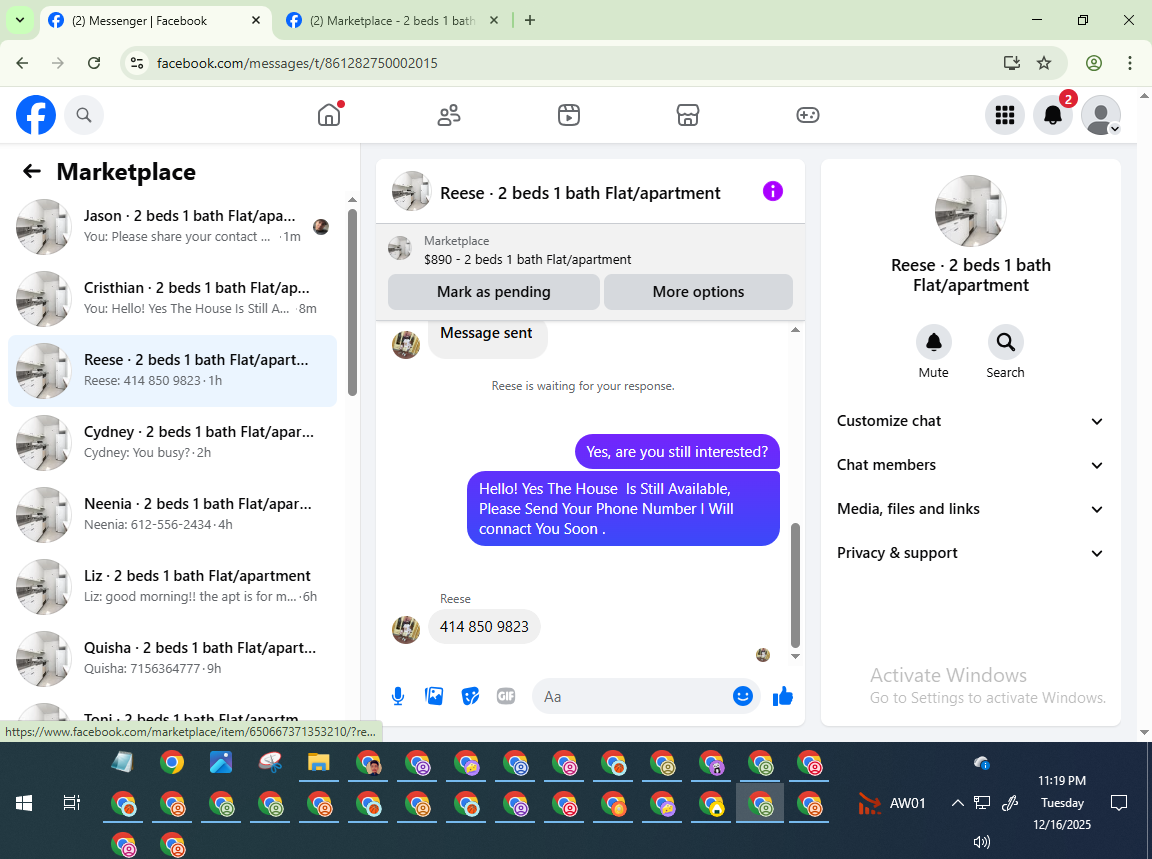Choose a GIF icon
This screenshot has width=1152, height=859.
505,696
